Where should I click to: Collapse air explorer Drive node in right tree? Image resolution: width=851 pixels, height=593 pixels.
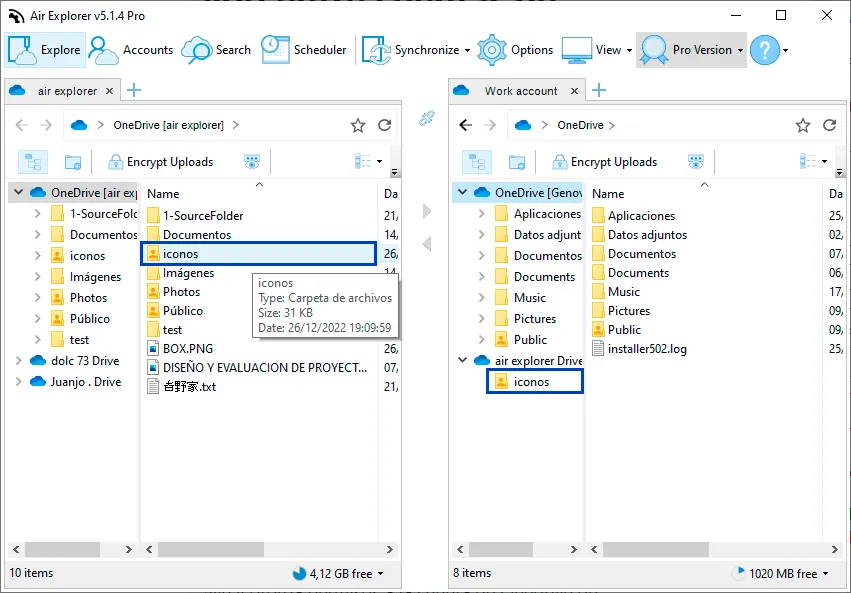click(462, 360)
